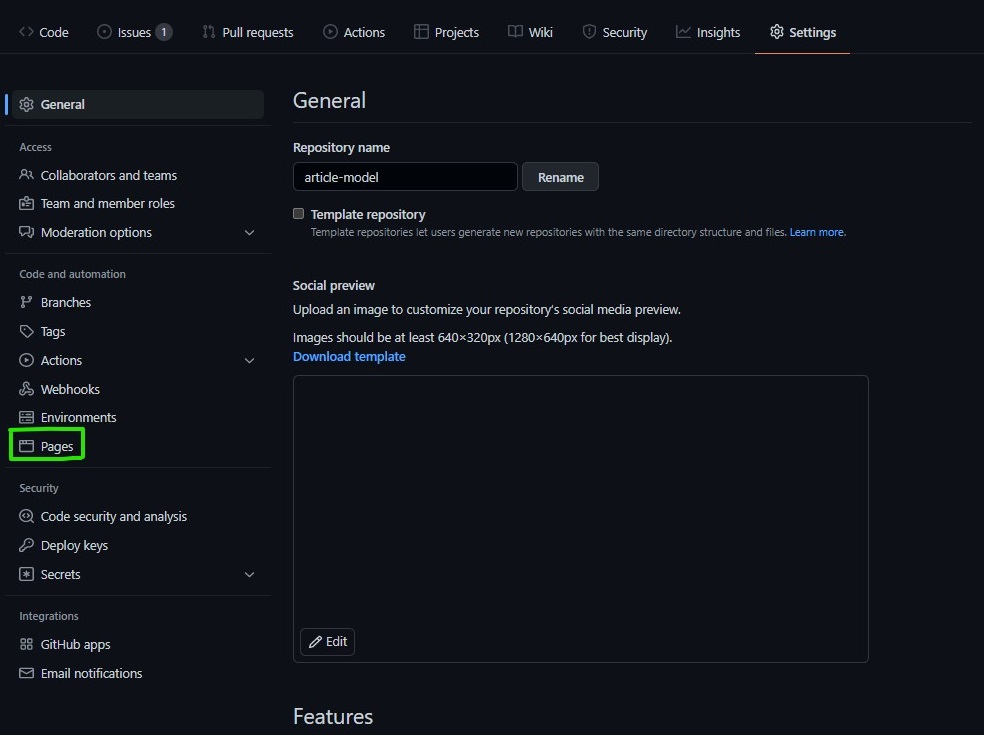984x735 pixels.
Task: Enable the Template repository checkbox
Action: pyautogui.click(x=299, y=214)
